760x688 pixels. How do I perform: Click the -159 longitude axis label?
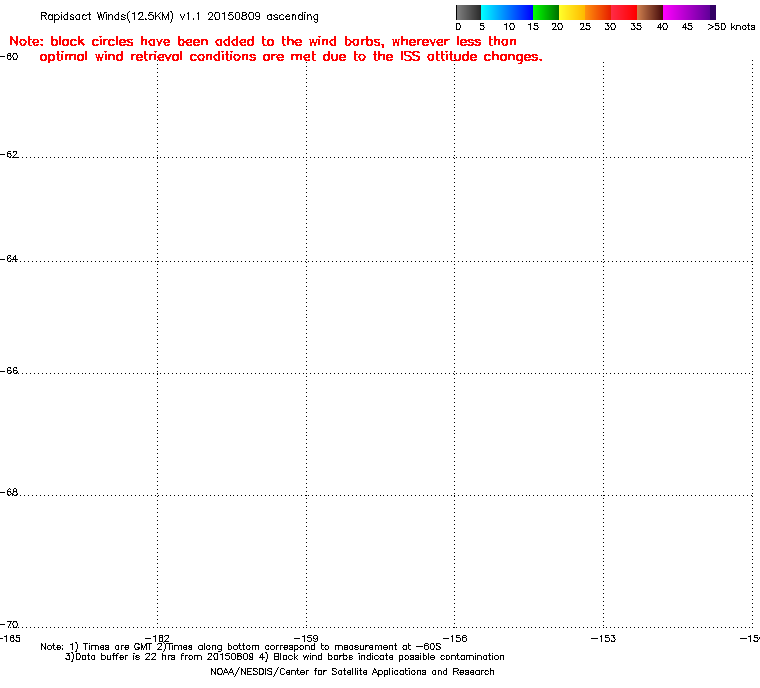coord(306,639)
